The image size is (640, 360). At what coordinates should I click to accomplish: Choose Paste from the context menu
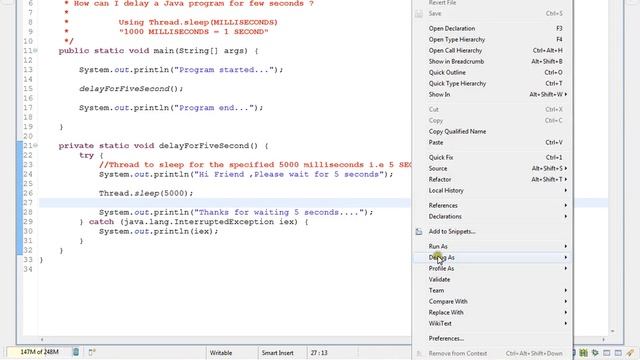point(493,142)
